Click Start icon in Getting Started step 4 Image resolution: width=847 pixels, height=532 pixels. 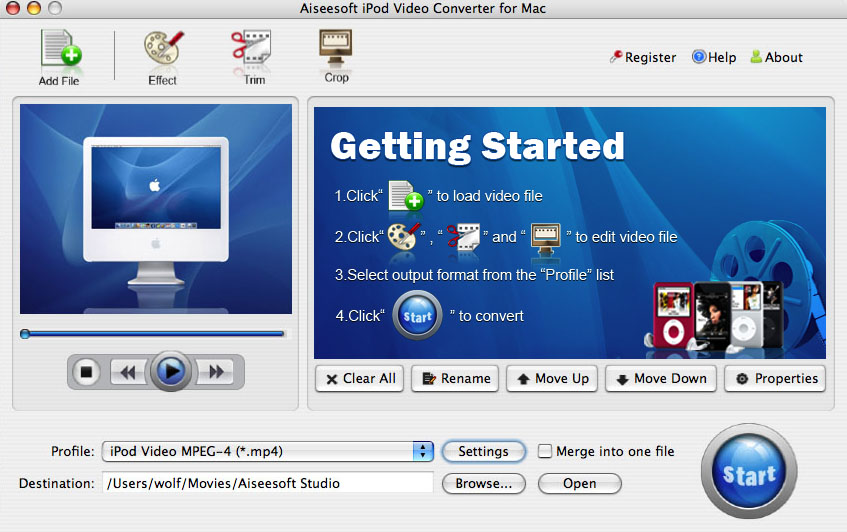(417, 315)
